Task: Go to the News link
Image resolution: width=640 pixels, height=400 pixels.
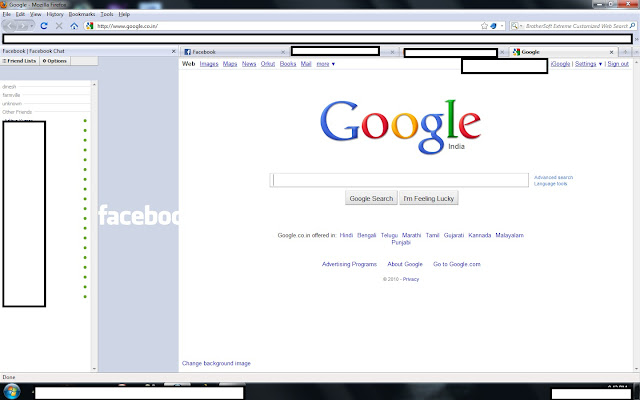Action: click(249, 64)
